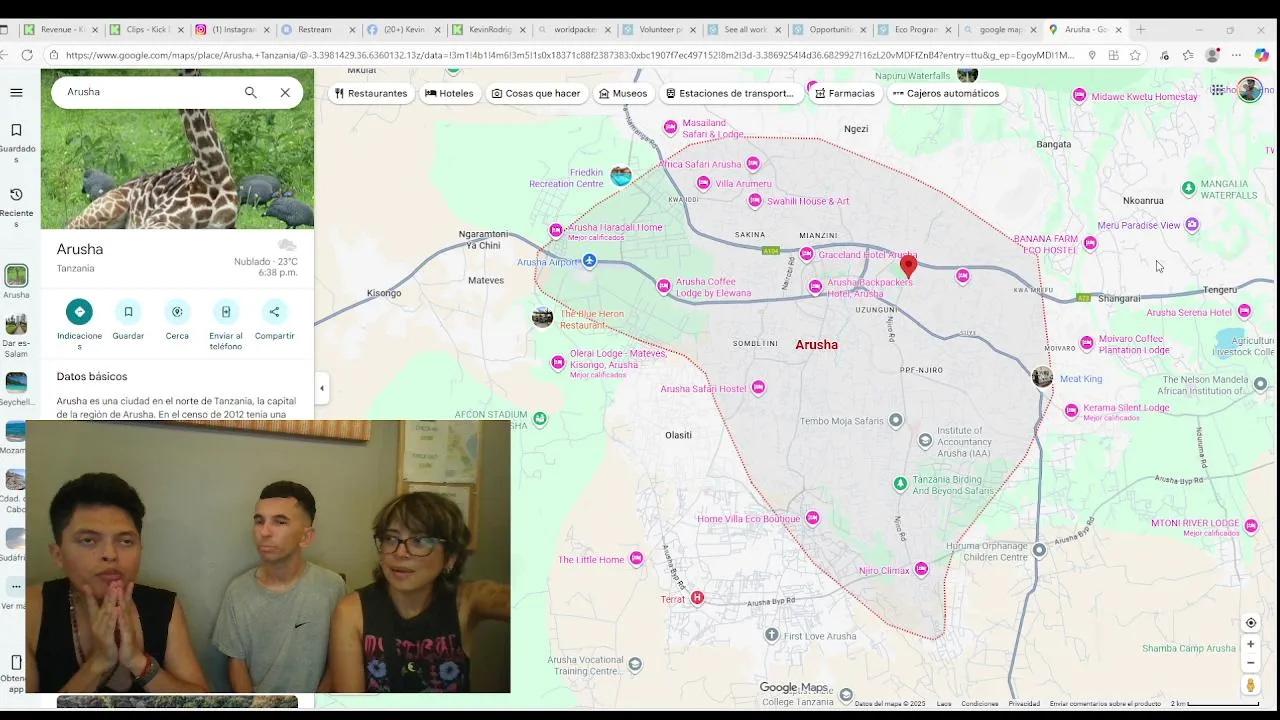Activate Street View pegman
1280x720 pixels.
pos(1250,685)
